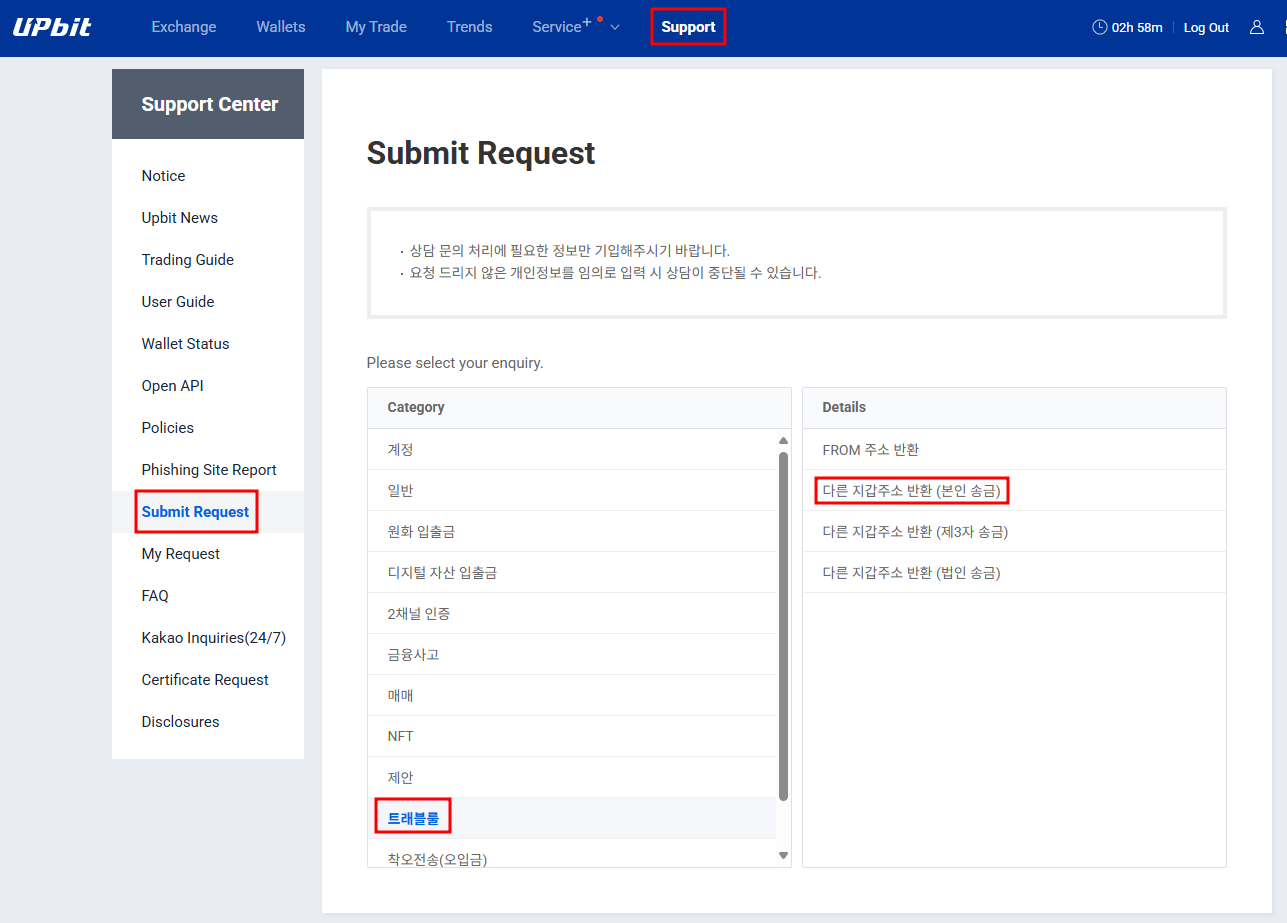Click the category list scroll-up arrow

tap(783, 441)
